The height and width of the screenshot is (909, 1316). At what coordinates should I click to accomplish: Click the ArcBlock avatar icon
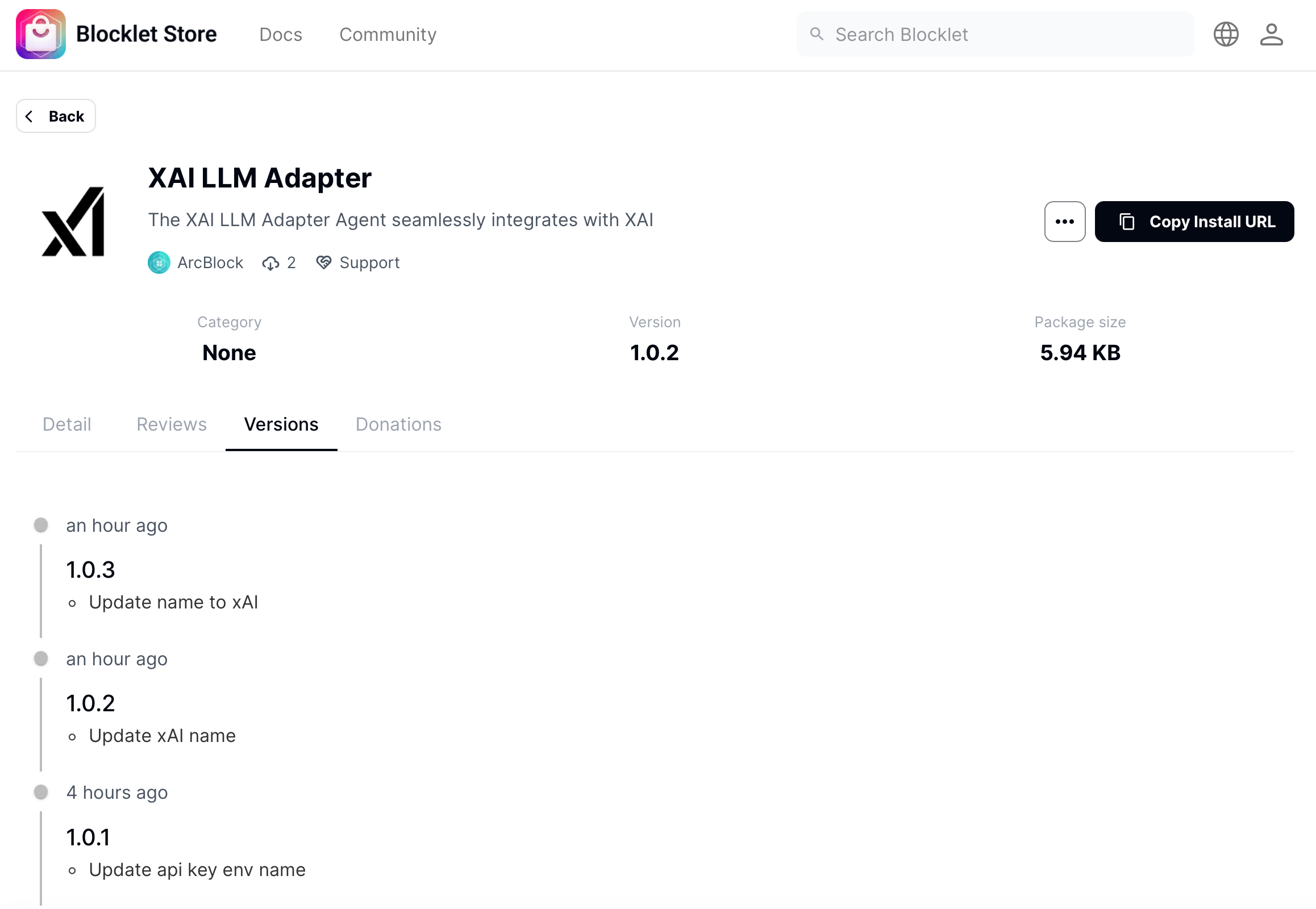pos(159,262)
